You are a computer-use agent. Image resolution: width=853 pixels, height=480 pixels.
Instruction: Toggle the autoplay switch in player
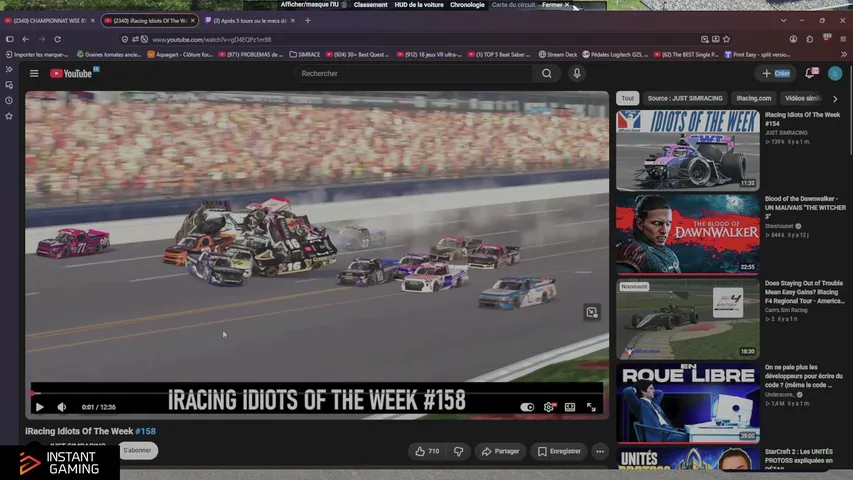coord(527,407)
